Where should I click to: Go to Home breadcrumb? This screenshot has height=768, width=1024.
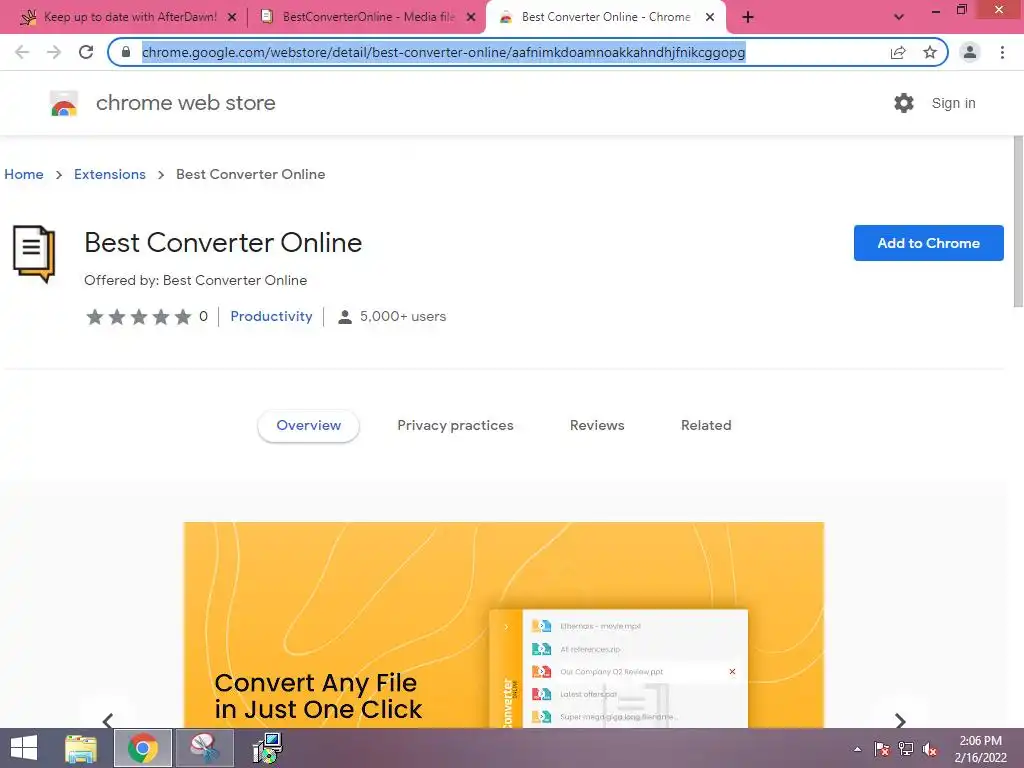[x=24, y=174]
